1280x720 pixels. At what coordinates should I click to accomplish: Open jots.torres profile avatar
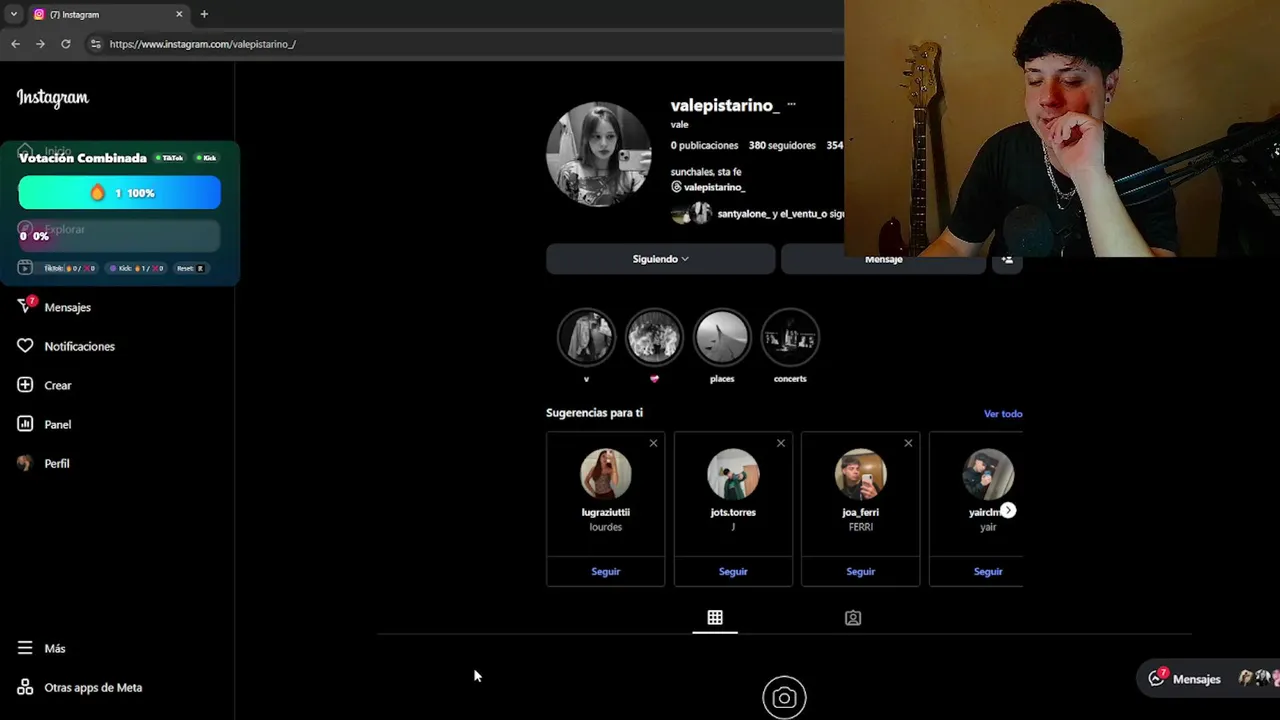733,474
